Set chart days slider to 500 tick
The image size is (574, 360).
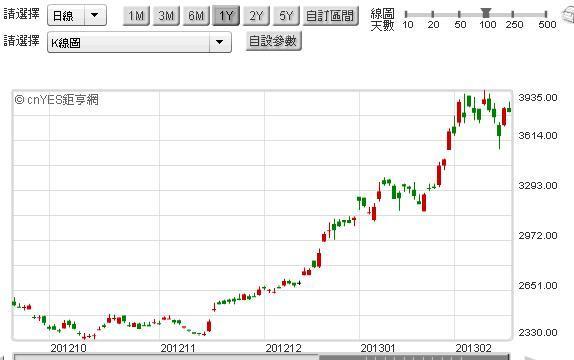point(546,14)
